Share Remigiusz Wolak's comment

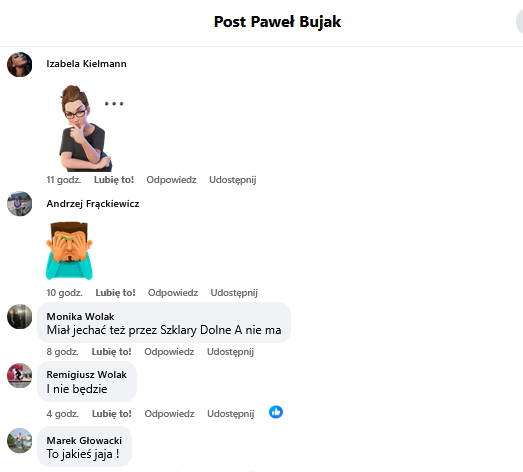[x=231, y=414]
